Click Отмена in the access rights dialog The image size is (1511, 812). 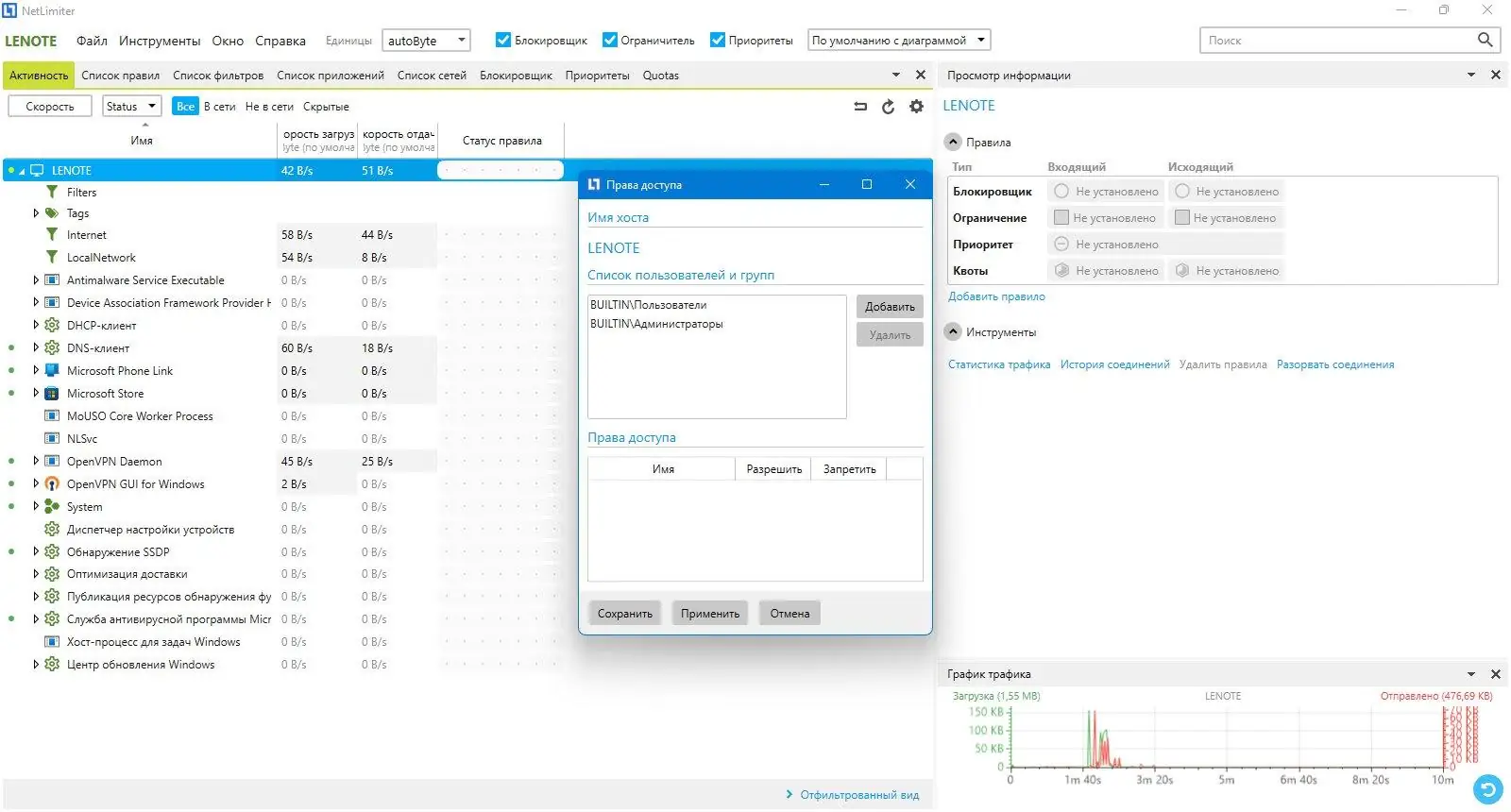click(789, 614)
